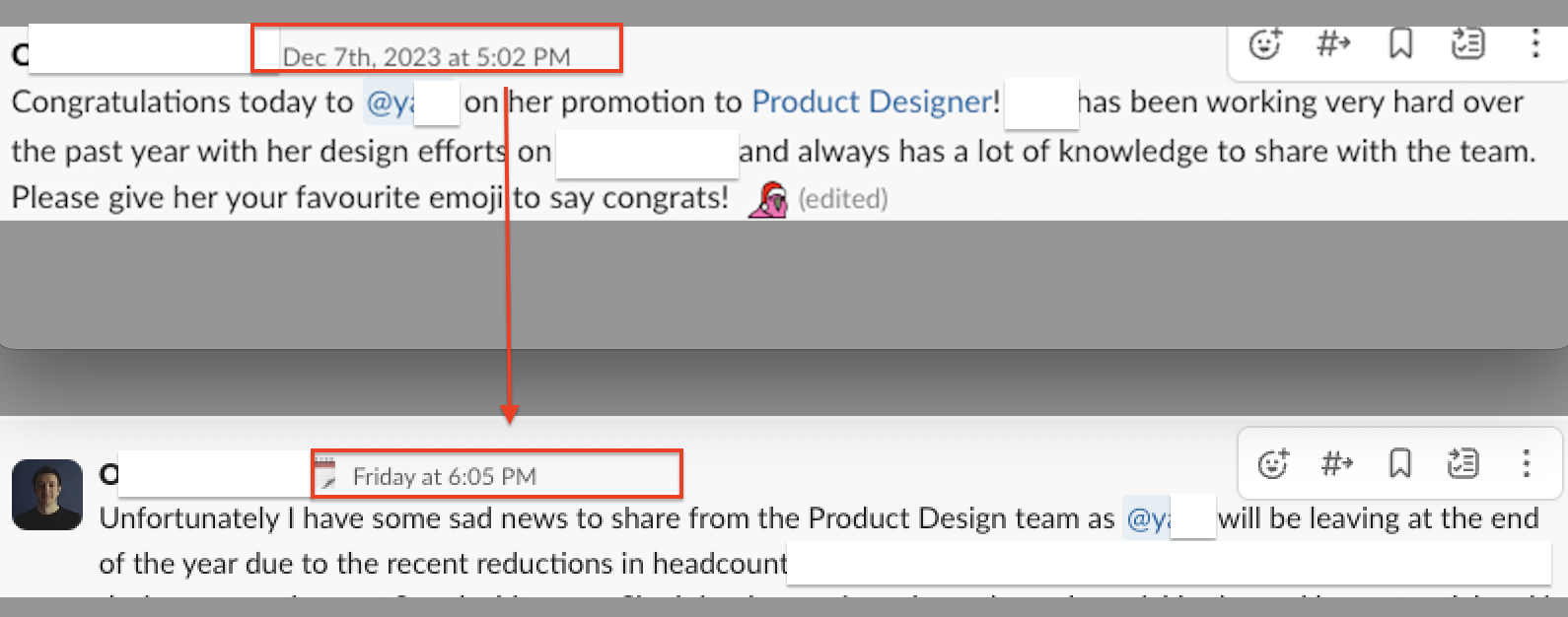Open more actions for the congratulations message
The height and width of the screenshot is (617, 1568).
[x=1534, y=44]
